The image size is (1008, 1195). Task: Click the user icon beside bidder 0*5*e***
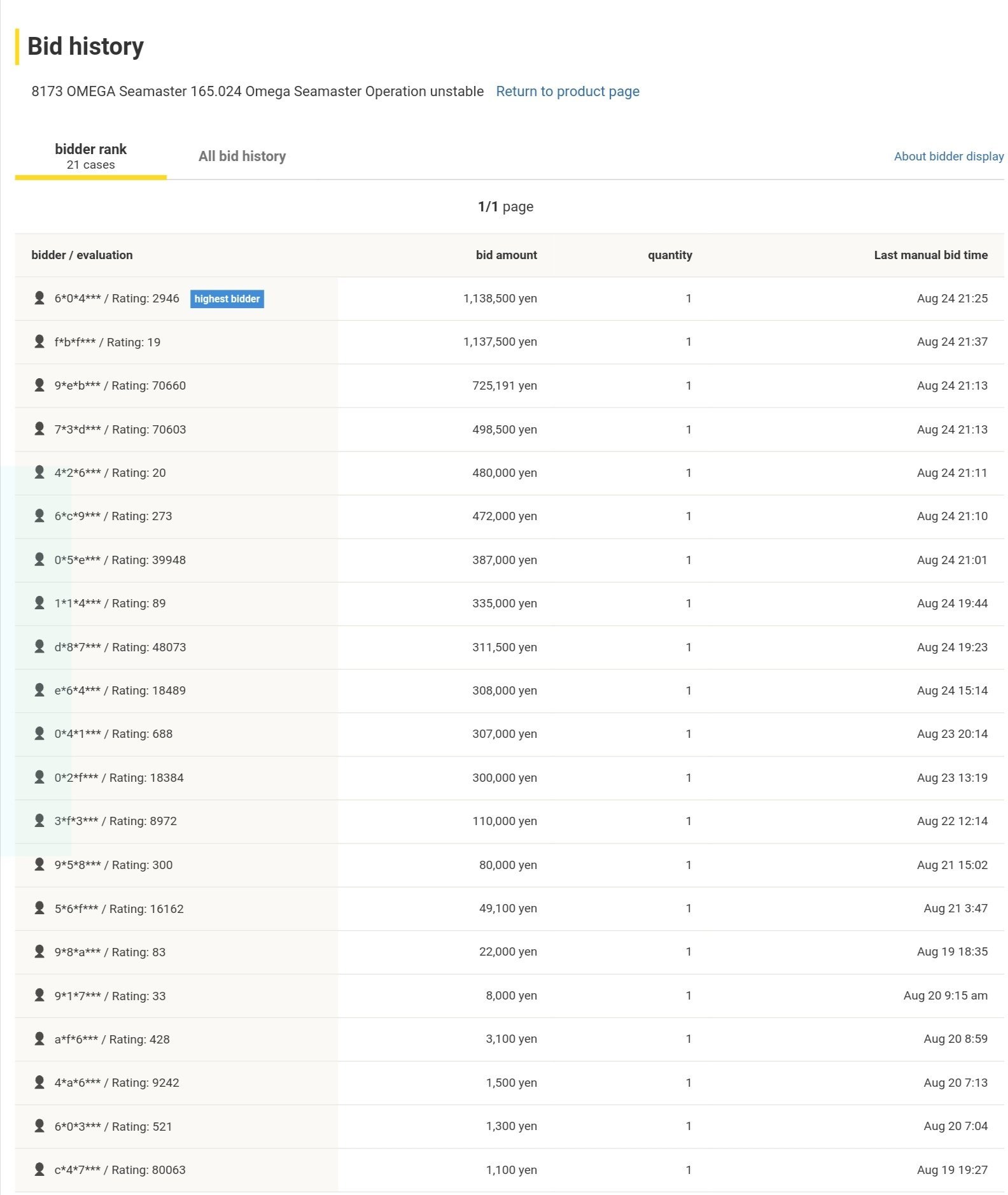tap(39, 560)
